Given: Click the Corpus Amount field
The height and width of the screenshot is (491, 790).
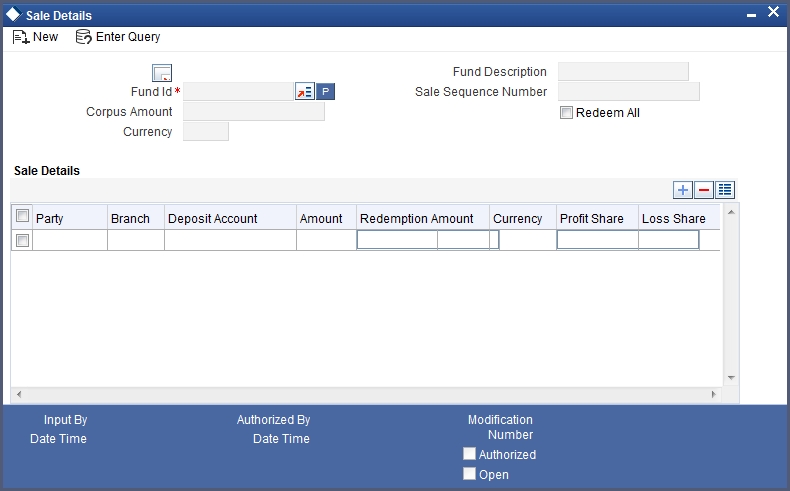Looking at the screenshot, I should click(x=254, y=112).
